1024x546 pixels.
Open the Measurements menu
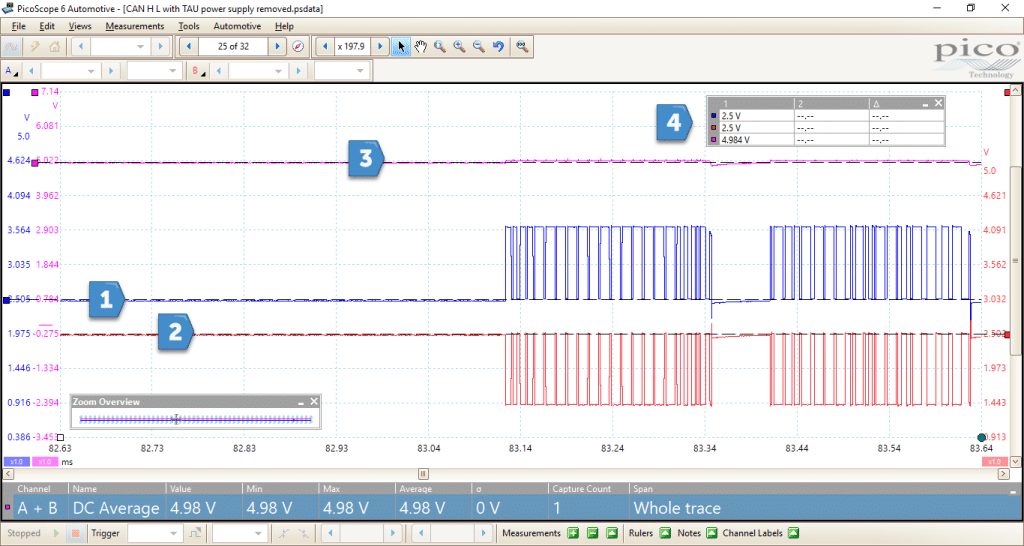coord(135,26)
